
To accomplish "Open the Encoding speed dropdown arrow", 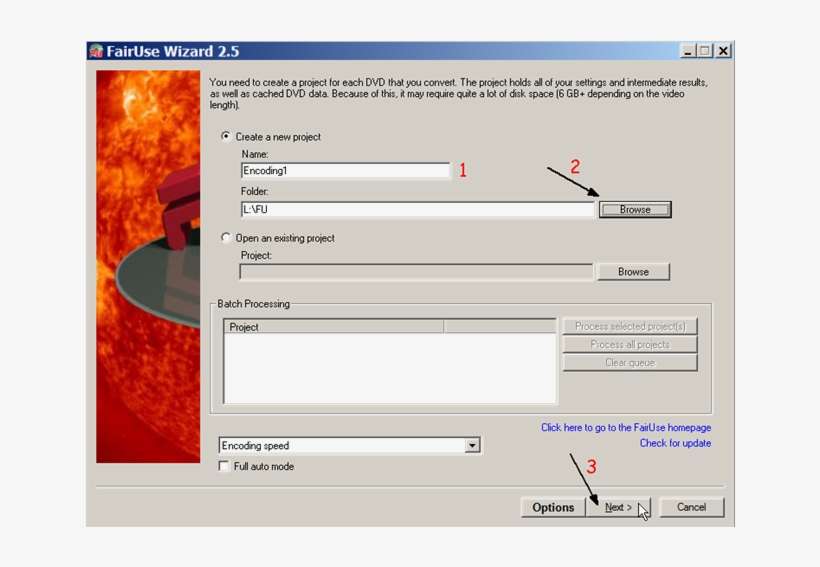I will point(472,446).
